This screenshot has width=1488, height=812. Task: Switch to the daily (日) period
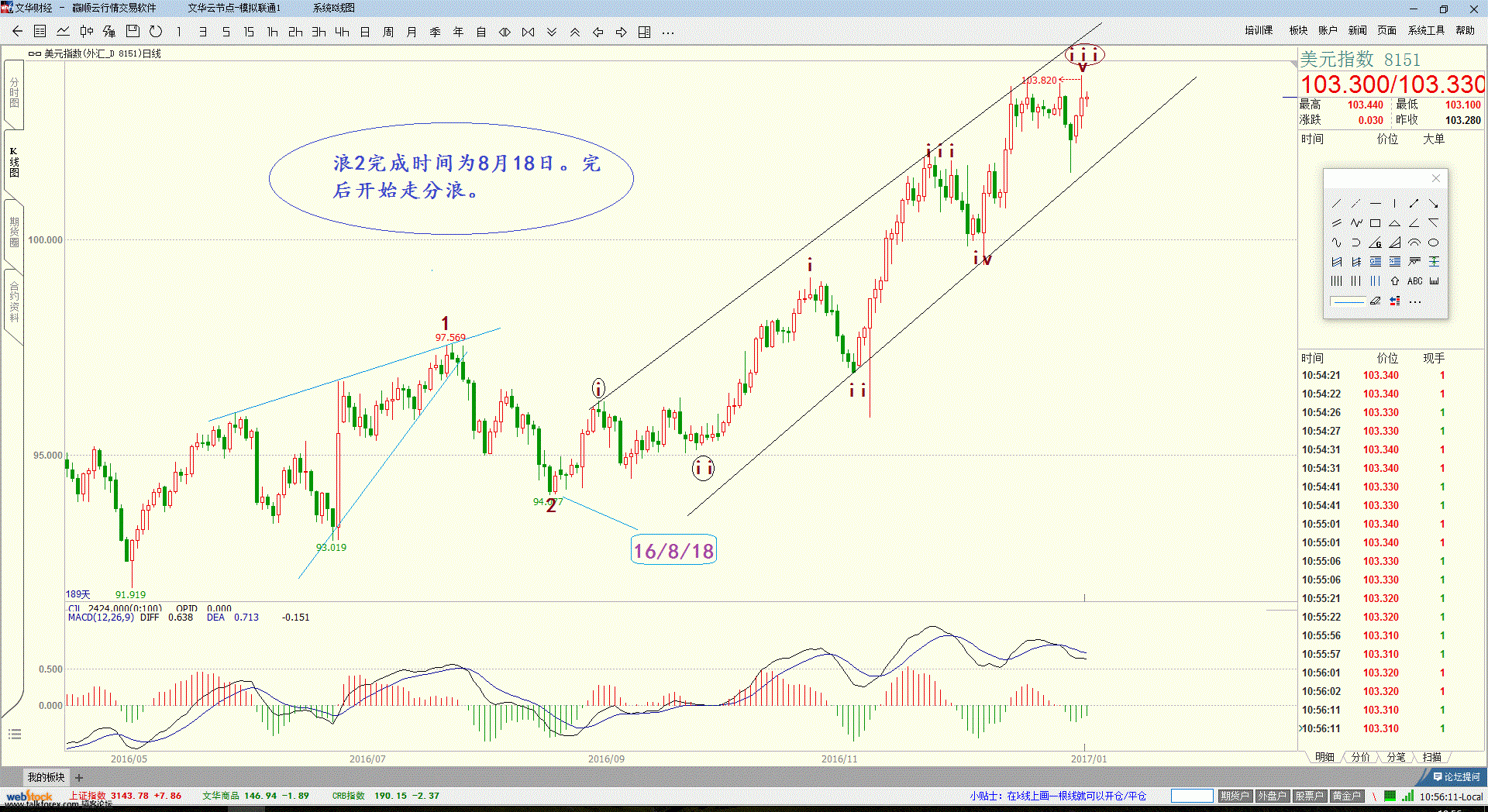(365, 32)
